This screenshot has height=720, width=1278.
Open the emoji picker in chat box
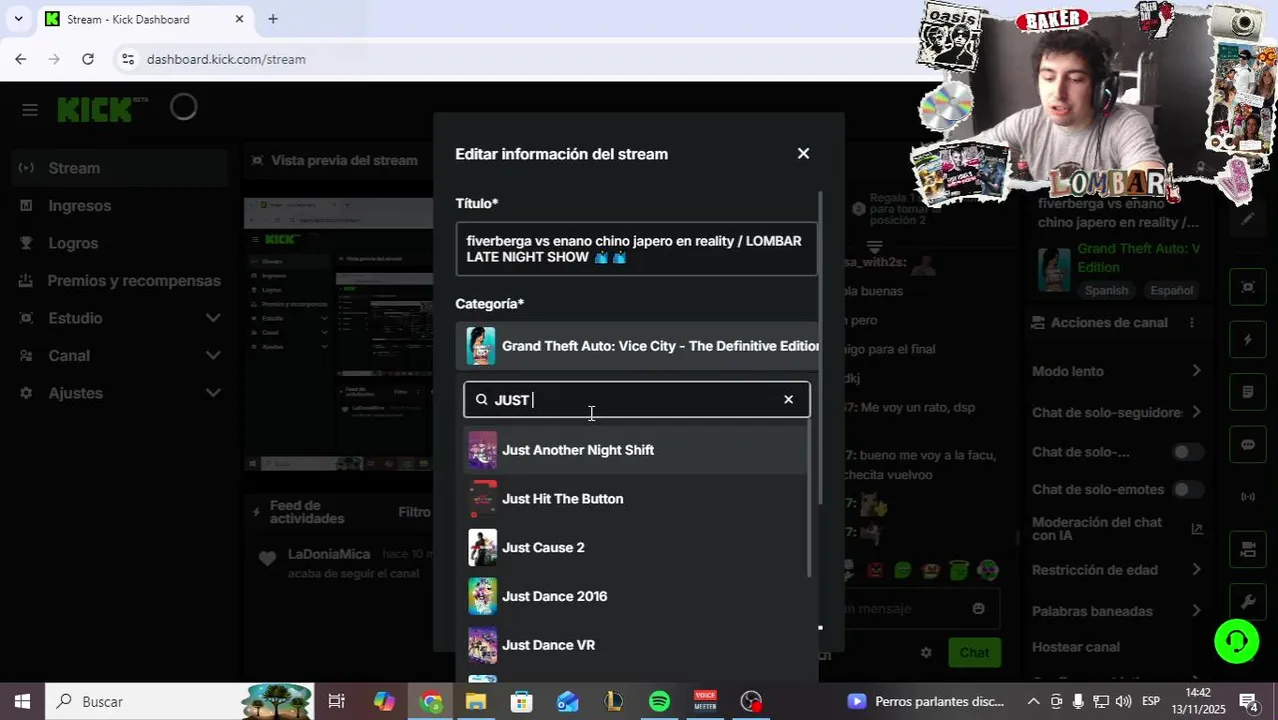pyautogui.click(x=978, y=608)
